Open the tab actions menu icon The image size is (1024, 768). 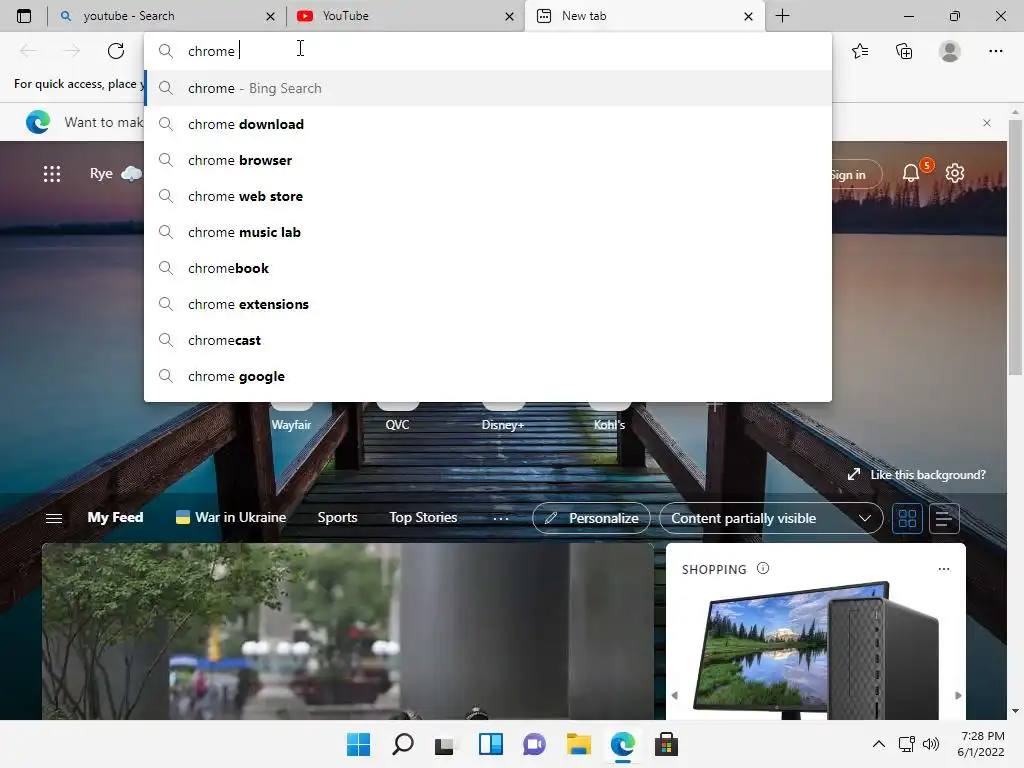click(24, 16)
